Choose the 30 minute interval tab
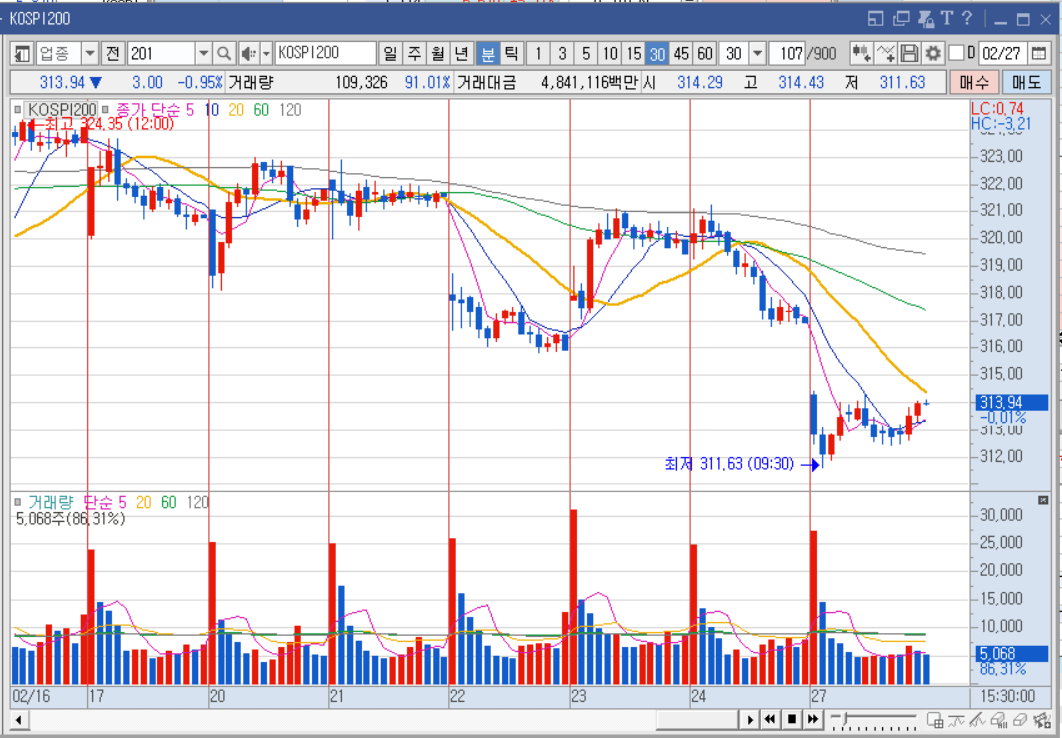Viewport: 1062px width, 738px height. (658, 53)
